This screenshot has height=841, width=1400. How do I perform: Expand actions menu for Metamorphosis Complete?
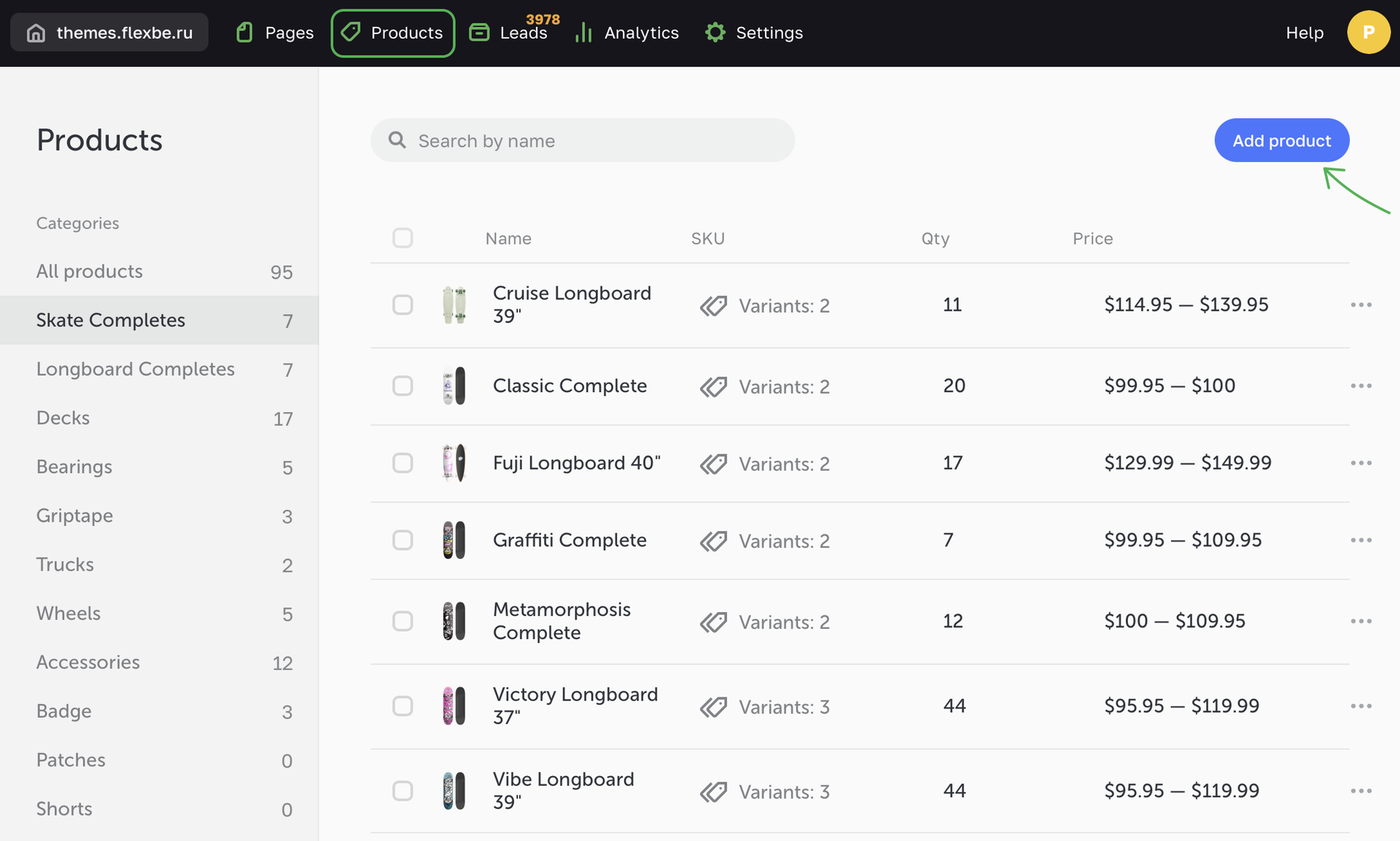click(1361, 621)
